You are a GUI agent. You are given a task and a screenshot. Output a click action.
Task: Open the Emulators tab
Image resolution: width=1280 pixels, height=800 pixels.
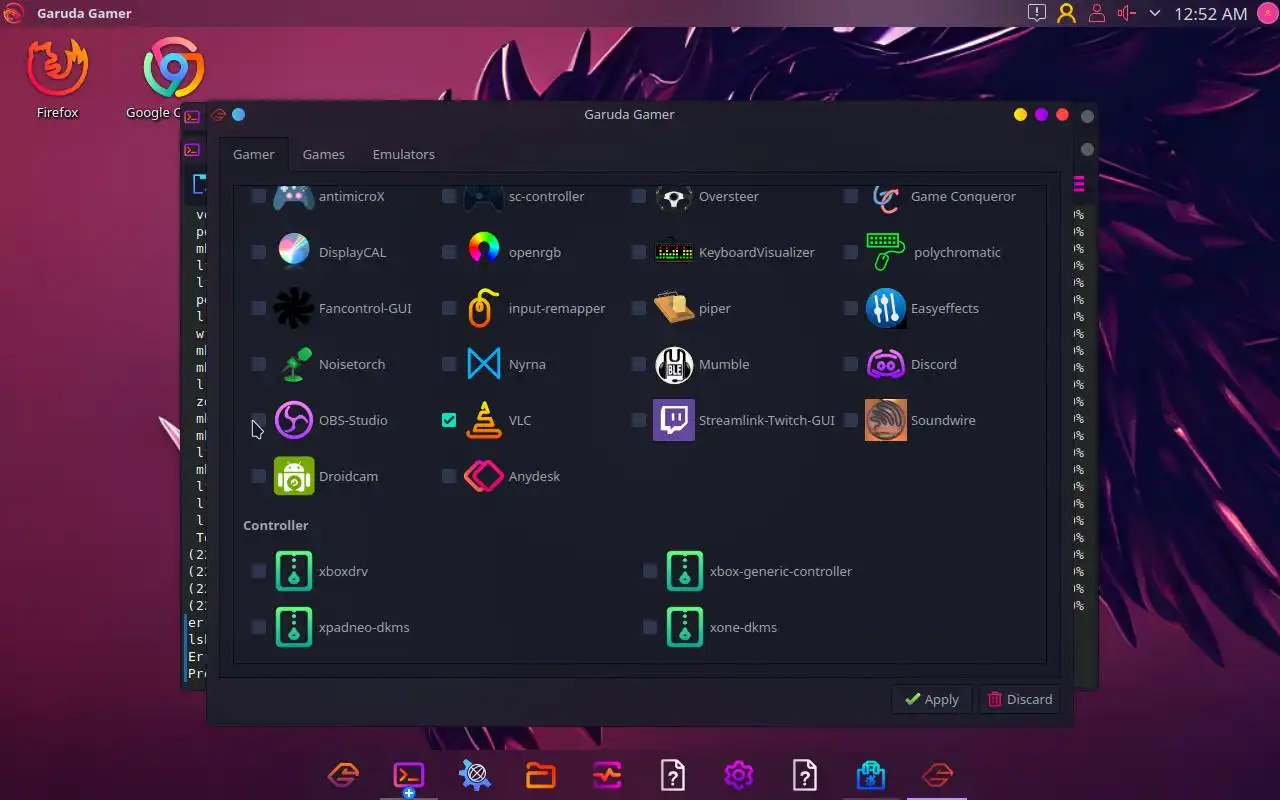pyautogui.click(x=404, y=154)
